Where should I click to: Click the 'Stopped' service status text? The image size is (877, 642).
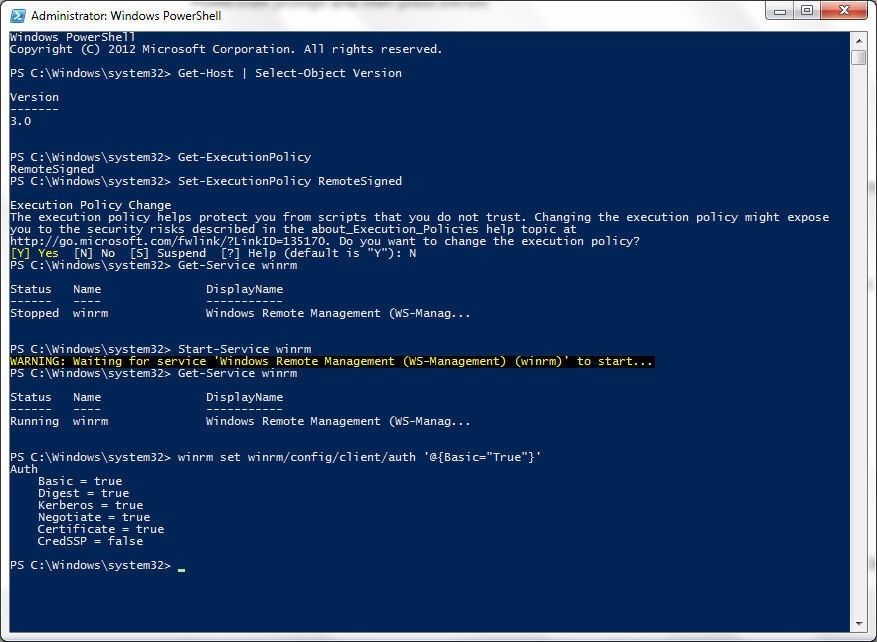pyautogui.click(x=34, y=313)
